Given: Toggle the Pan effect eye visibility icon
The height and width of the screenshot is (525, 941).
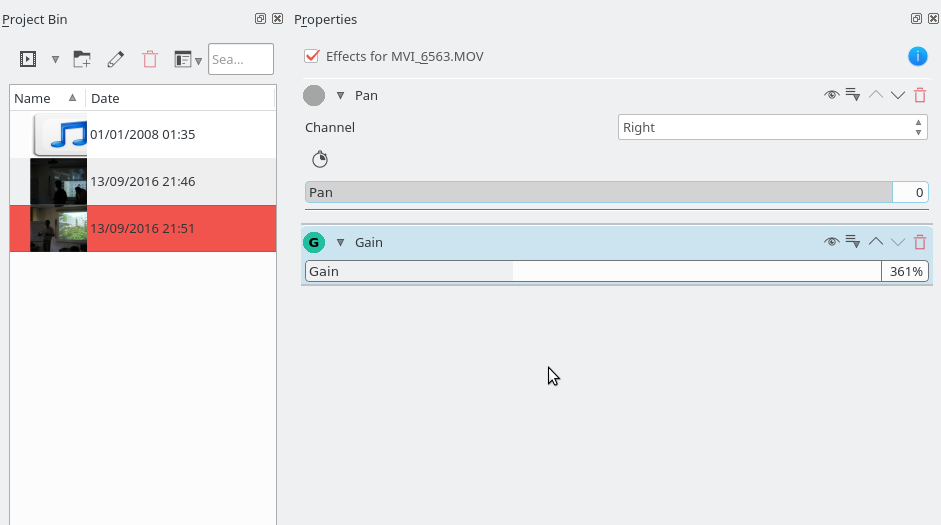Looking at the screenshot, I should (x=831, y=95).
